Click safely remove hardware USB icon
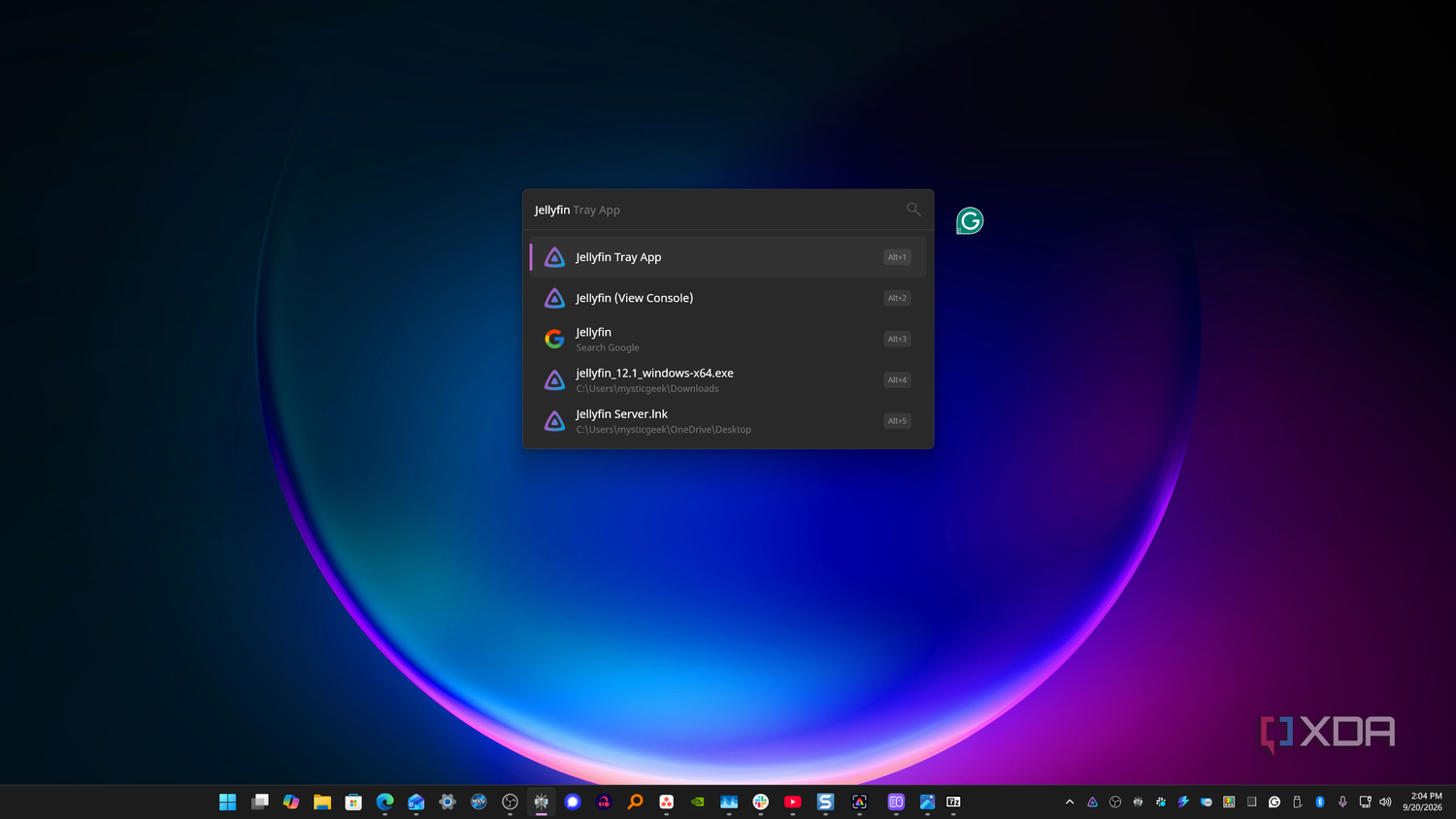 [x=1297, y=802]
